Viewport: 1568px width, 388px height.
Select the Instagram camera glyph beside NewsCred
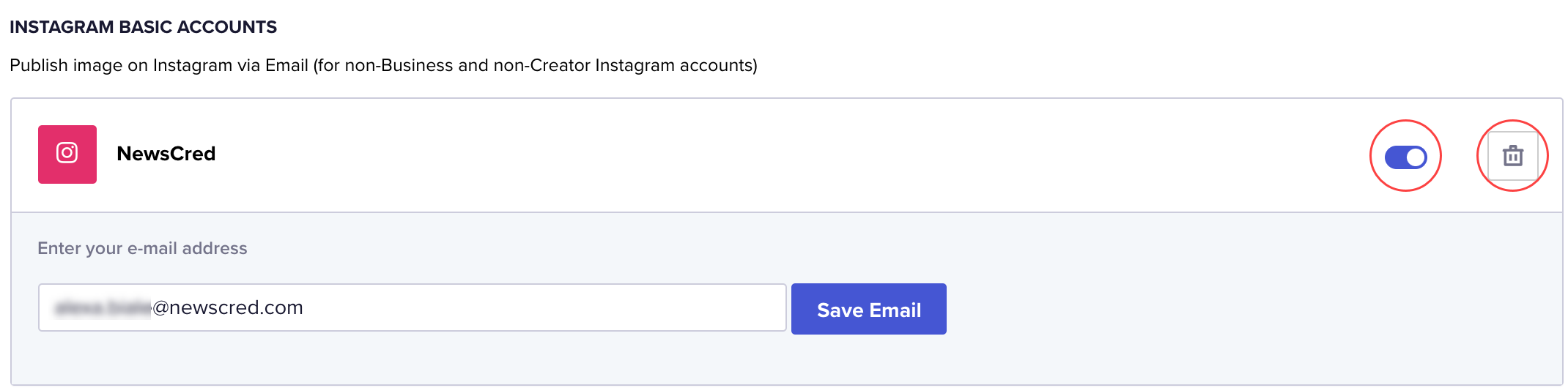(x=67, y=153)
